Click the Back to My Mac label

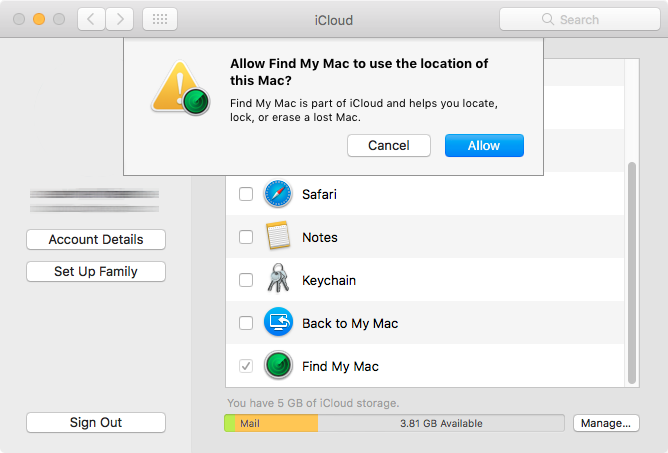pyautogui.click(x=350, y=323)
